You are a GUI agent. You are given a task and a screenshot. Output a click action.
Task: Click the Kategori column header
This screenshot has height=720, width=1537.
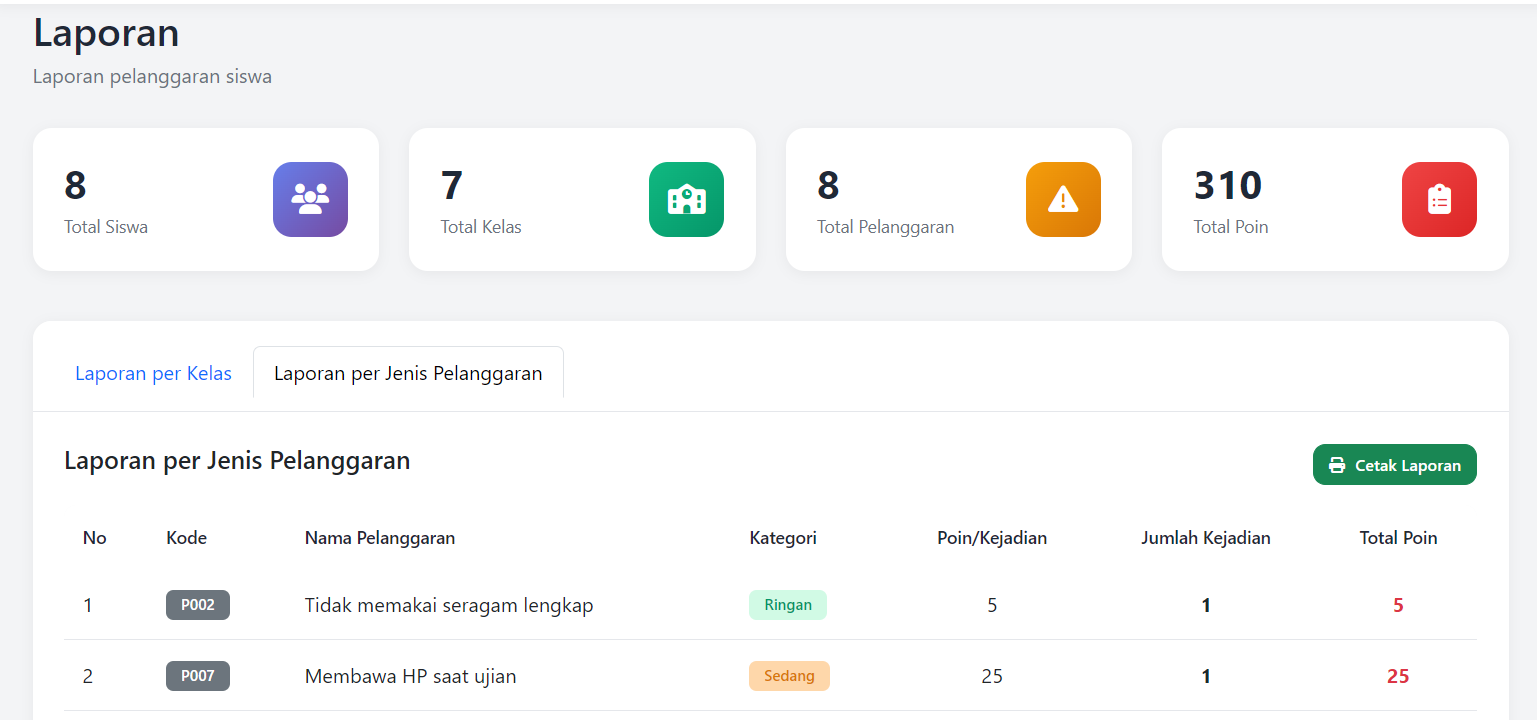[x=783, y=538]
